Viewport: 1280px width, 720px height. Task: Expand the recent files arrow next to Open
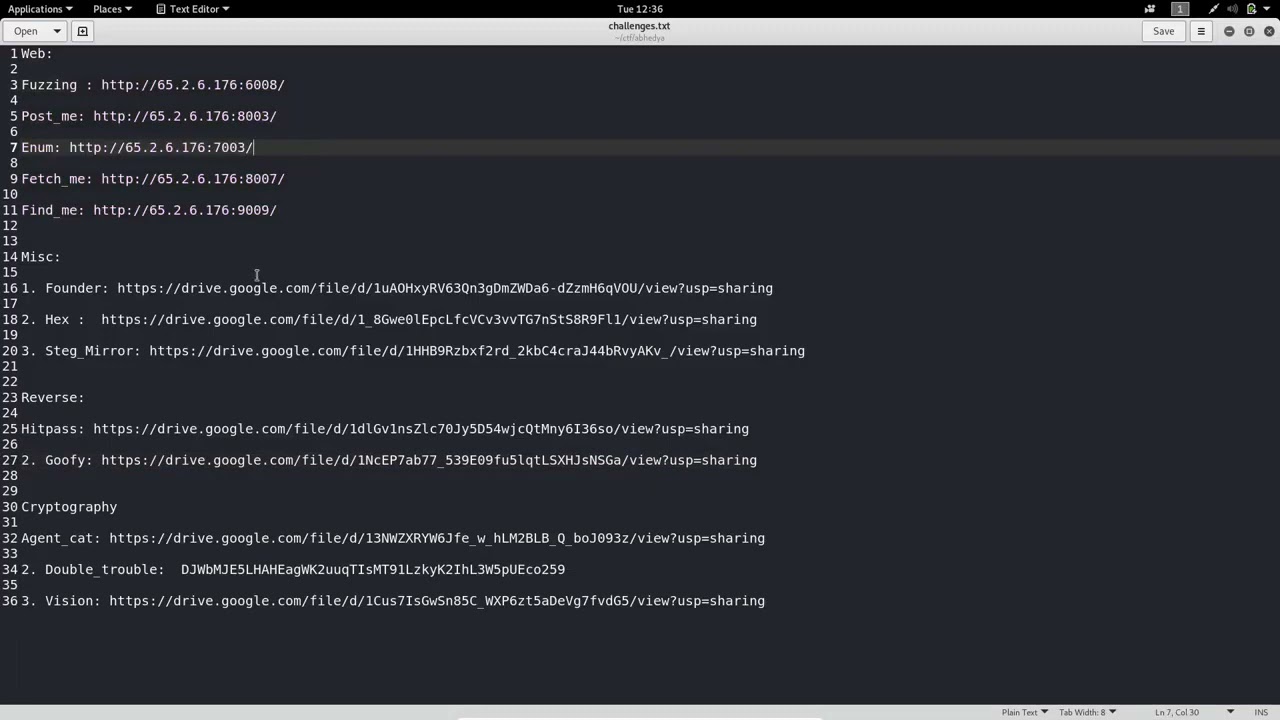point(57,31)
